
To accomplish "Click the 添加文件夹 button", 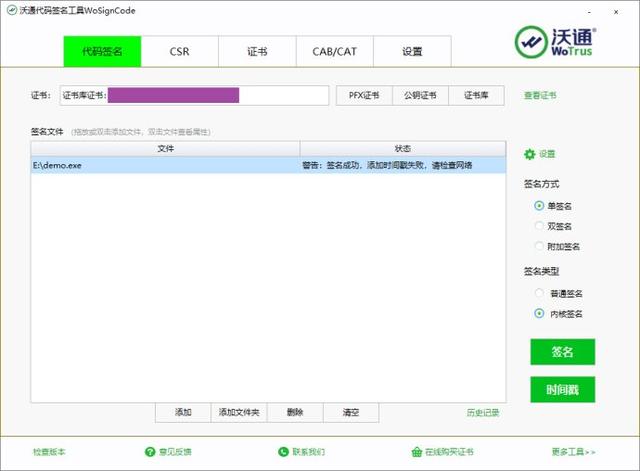I will [x=239, y=412].
